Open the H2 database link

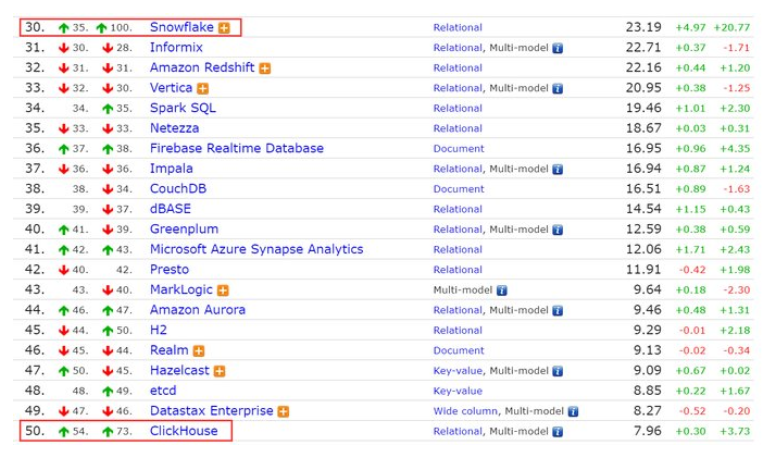(x=158, y=330)
